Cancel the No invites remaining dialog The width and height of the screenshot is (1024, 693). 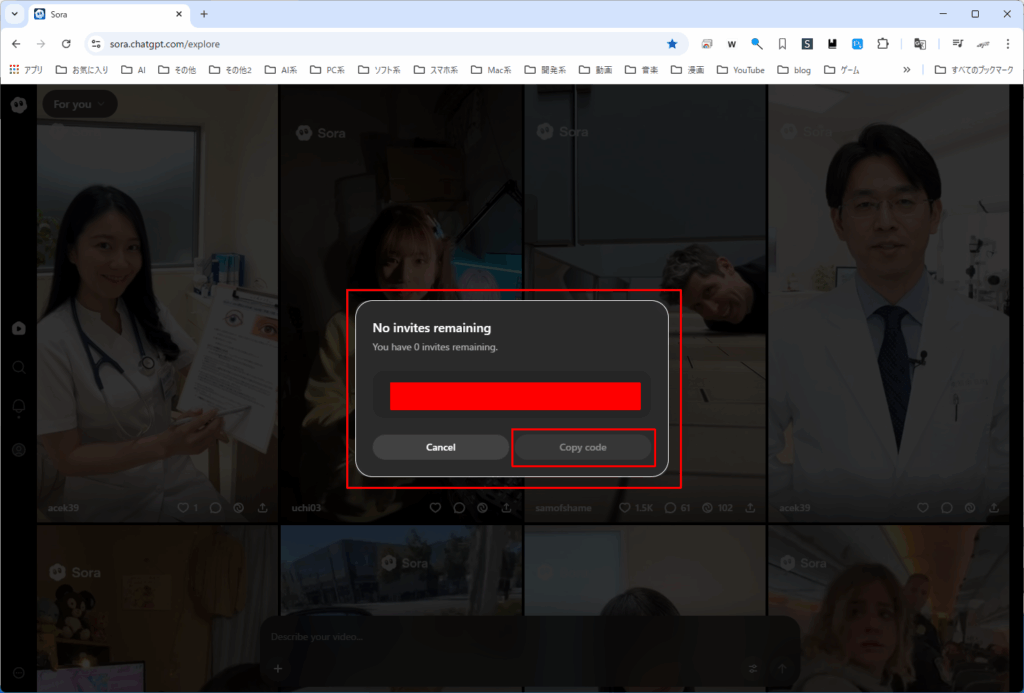click(440, 447)
